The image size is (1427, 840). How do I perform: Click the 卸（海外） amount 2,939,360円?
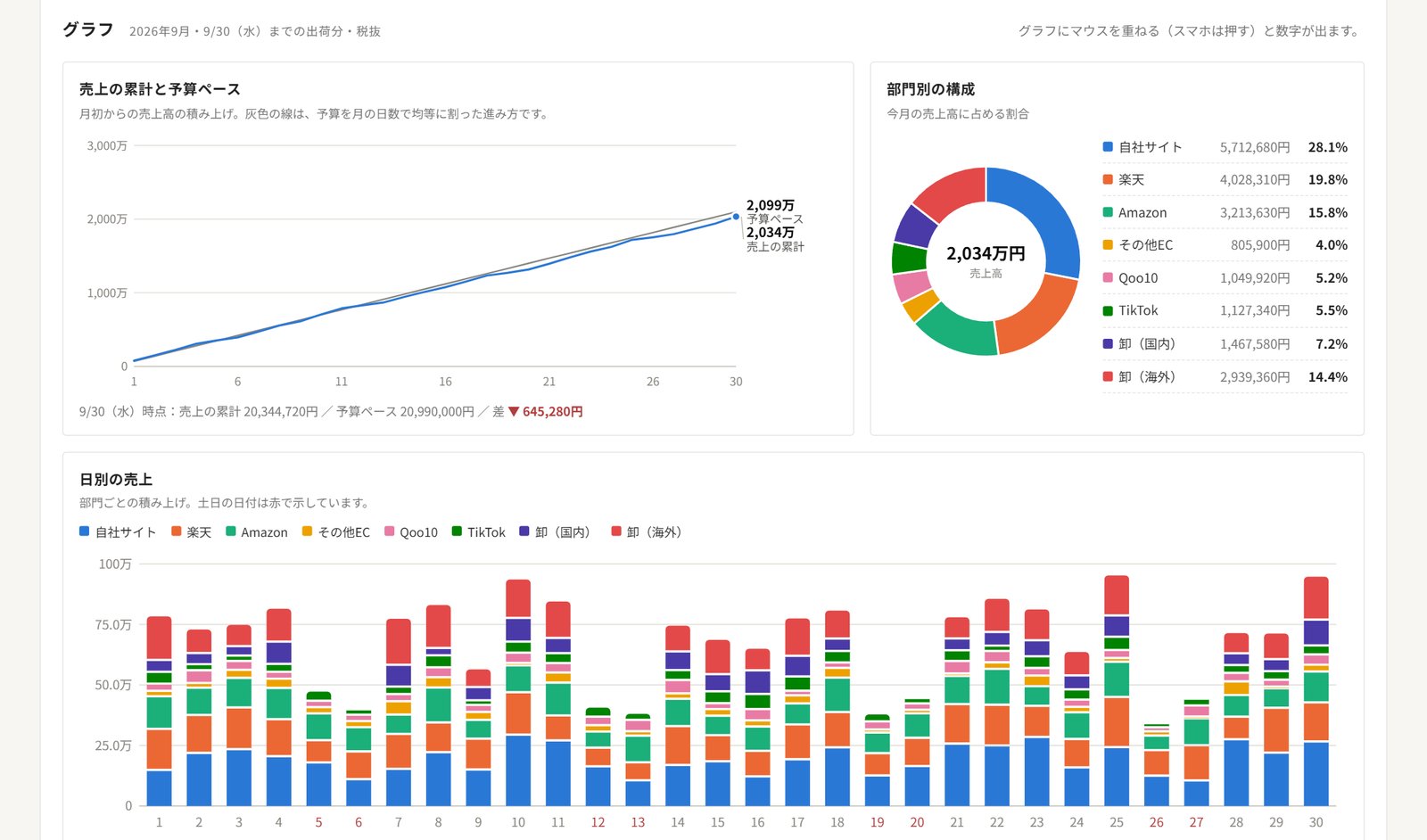coord(1255,377)
